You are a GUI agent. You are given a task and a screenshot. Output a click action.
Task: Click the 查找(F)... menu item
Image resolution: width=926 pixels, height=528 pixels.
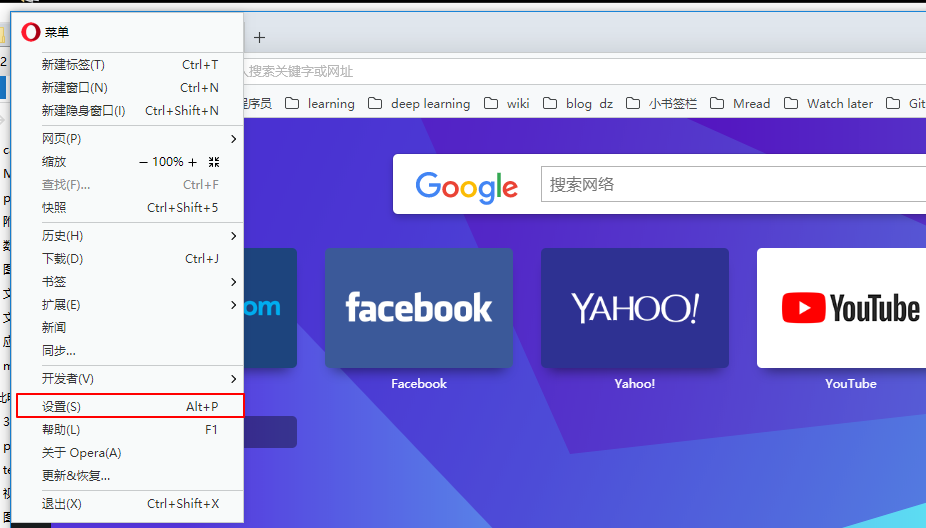click(130, 185)
